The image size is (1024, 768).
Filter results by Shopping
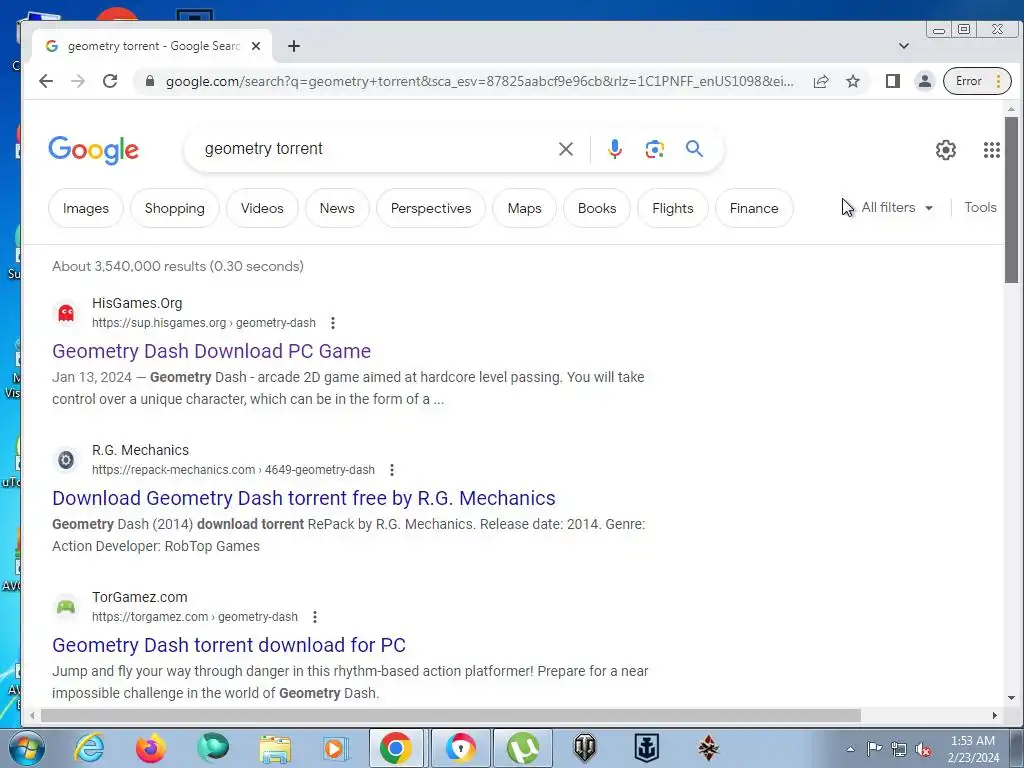coord(174,208)
